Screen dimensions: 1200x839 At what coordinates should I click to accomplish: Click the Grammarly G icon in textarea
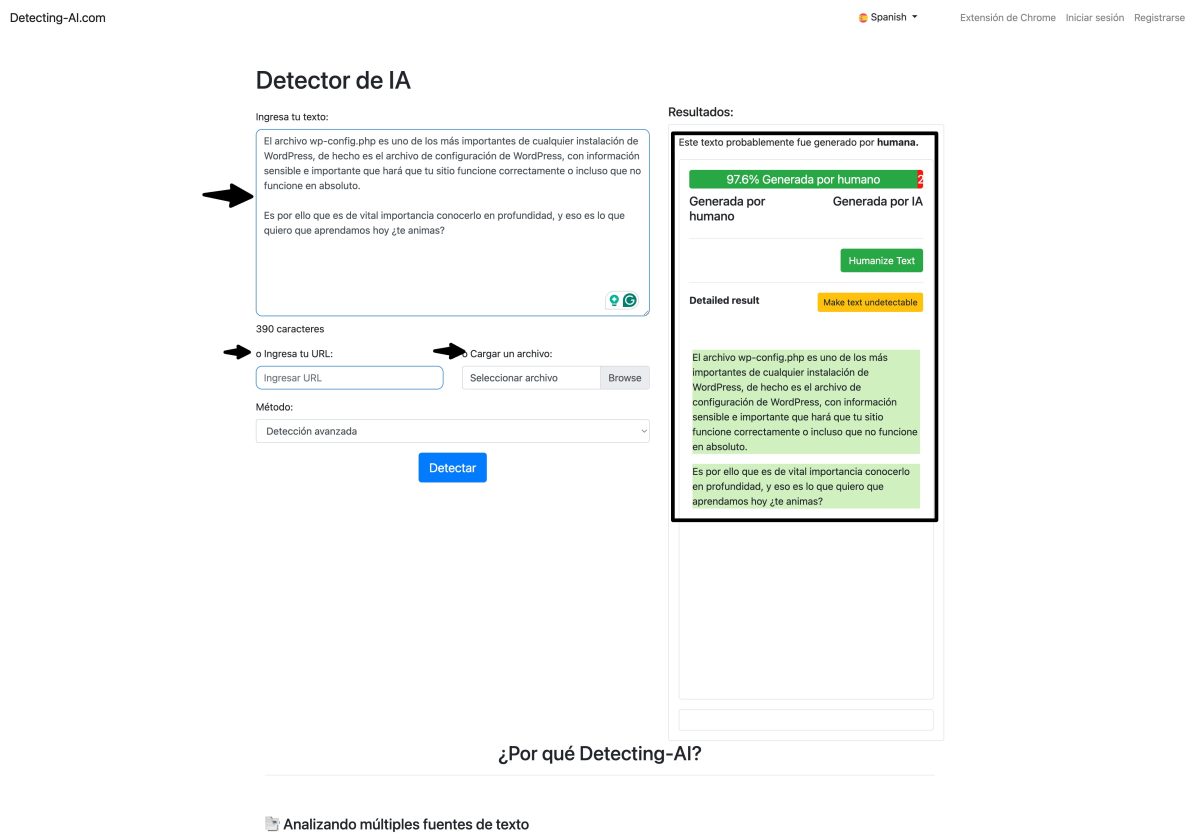point(630,300)
